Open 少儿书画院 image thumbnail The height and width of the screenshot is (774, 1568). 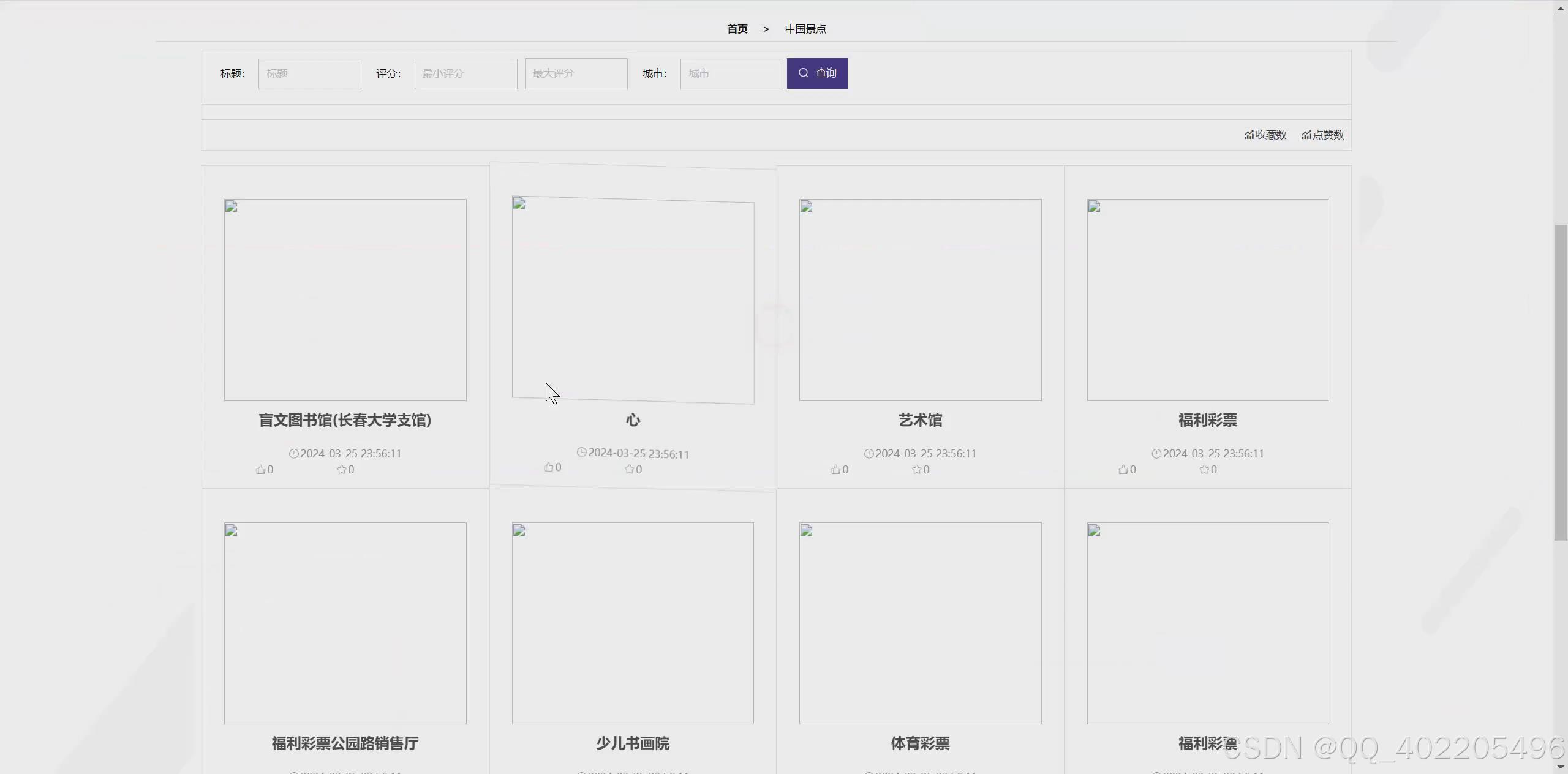pos(633,623)
